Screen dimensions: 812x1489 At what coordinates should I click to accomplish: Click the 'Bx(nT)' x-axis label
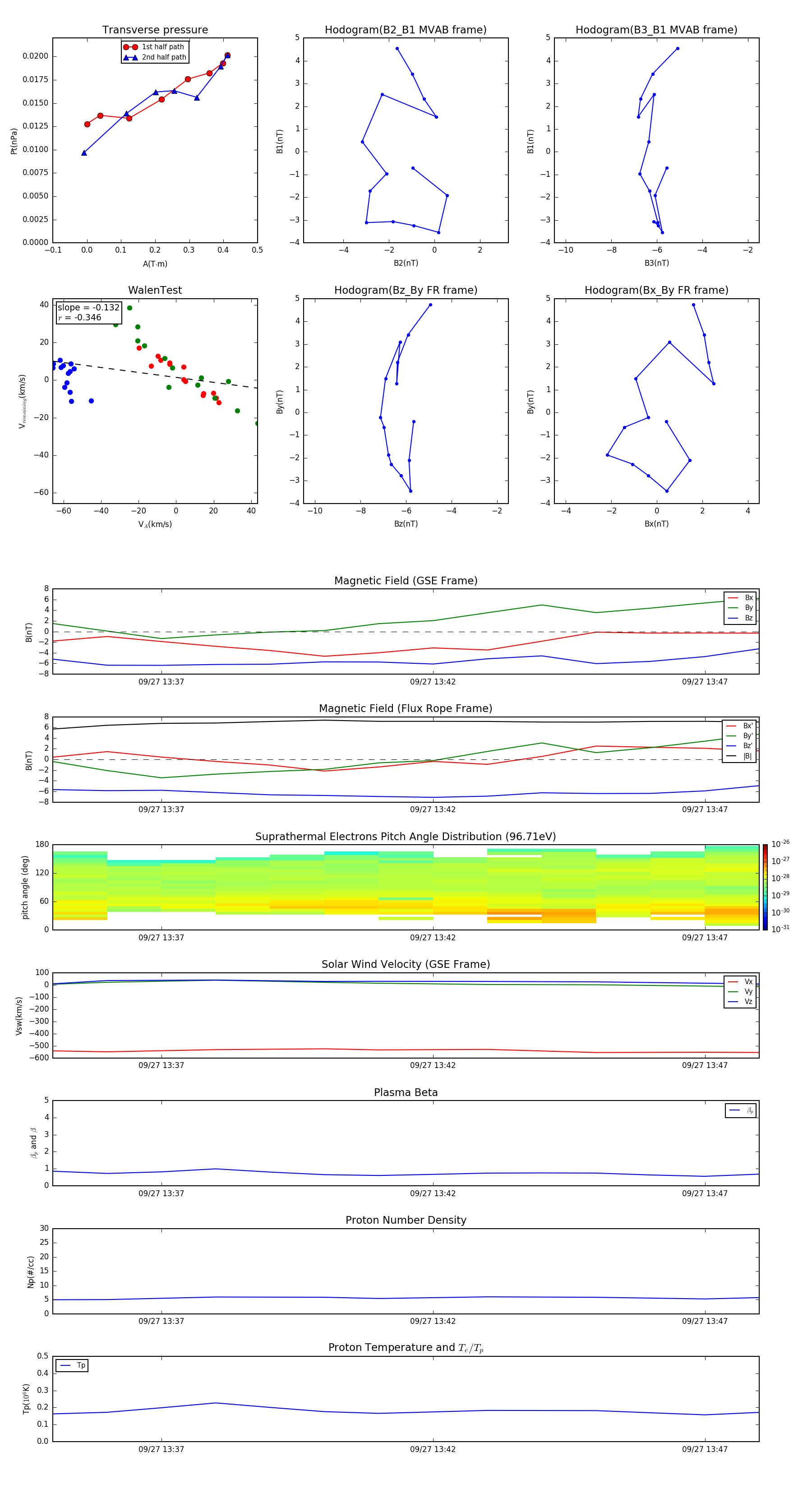point(656,524)
